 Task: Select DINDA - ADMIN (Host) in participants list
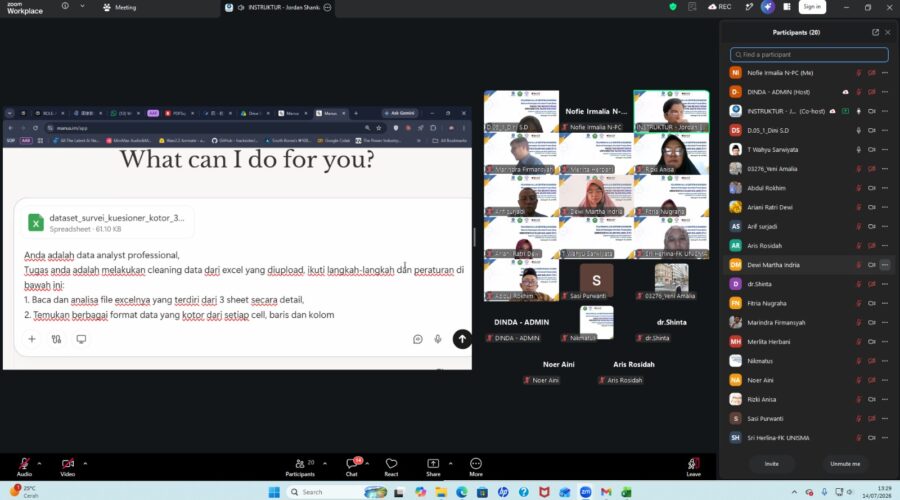pos(809,92)
